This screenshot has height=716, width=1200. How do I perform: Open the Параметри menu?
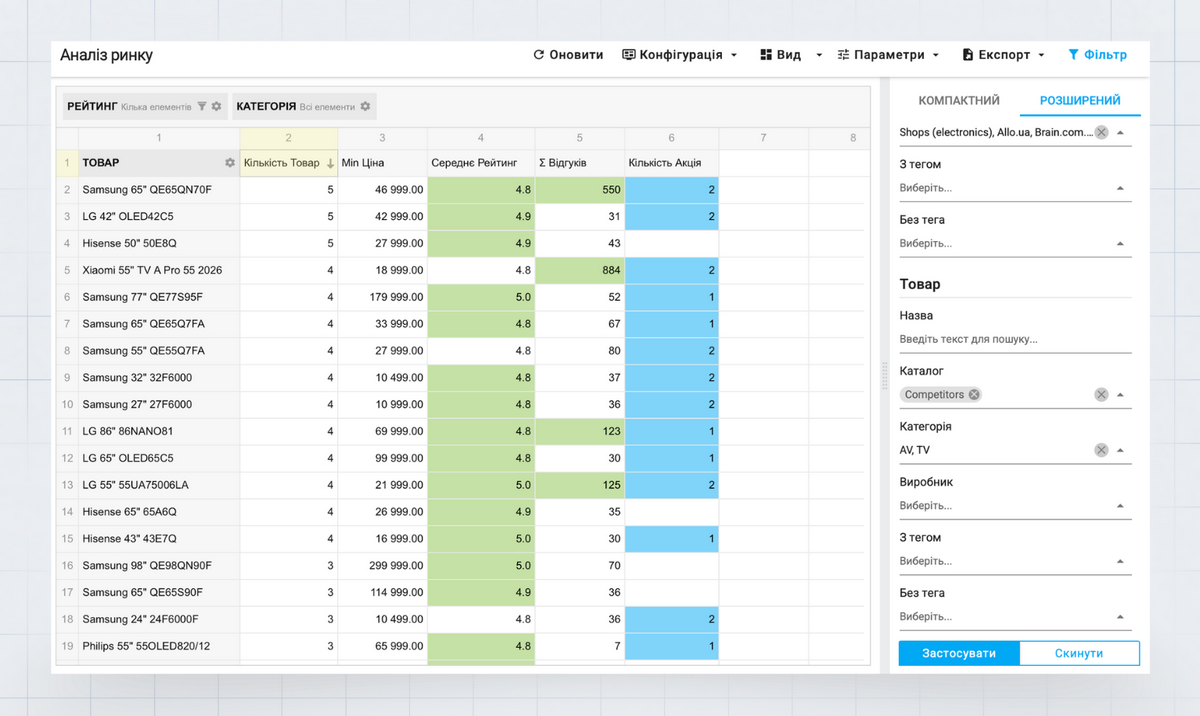888,55
